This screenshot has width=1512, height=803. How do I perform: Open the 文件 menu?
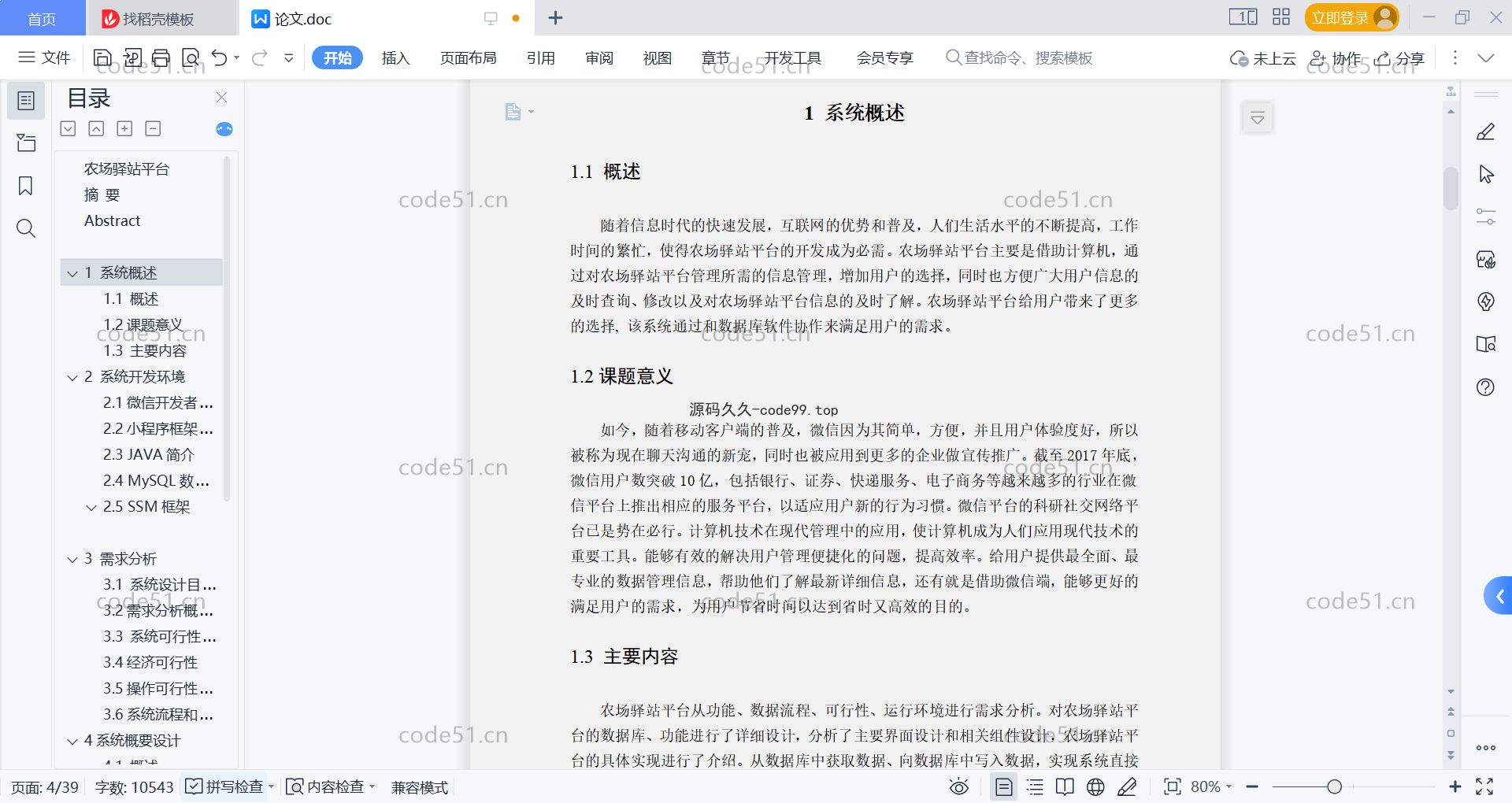point(44,57)
